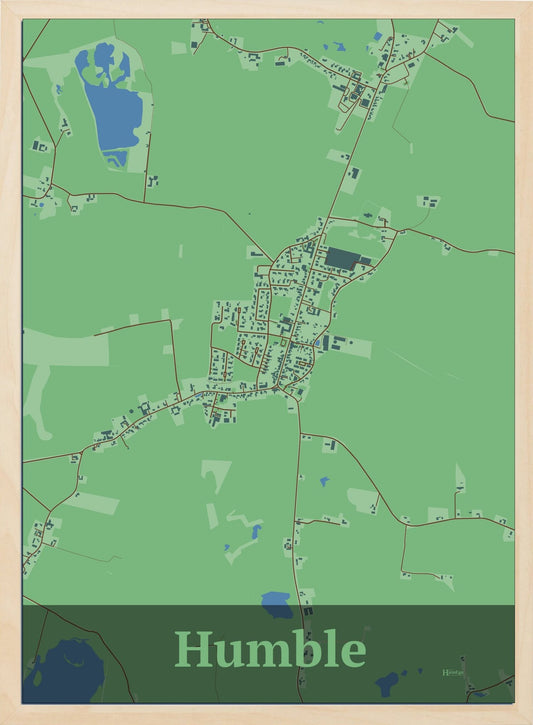Click the small blue pond east of the southern road
This screenshot has width=533, height=725.
(325, 482)
